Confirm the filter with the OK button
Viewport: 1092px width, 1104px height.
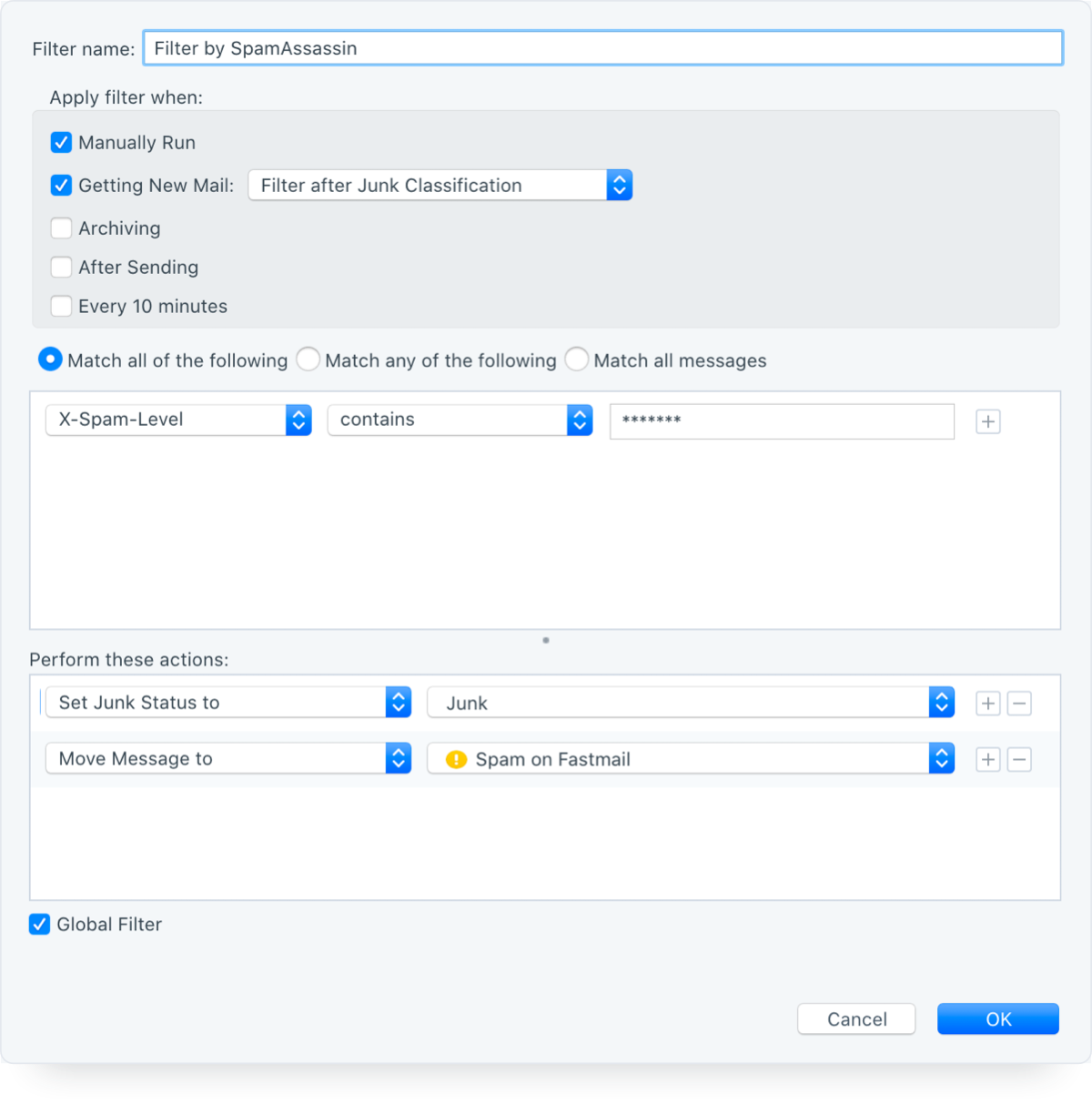click(998, 1019)
